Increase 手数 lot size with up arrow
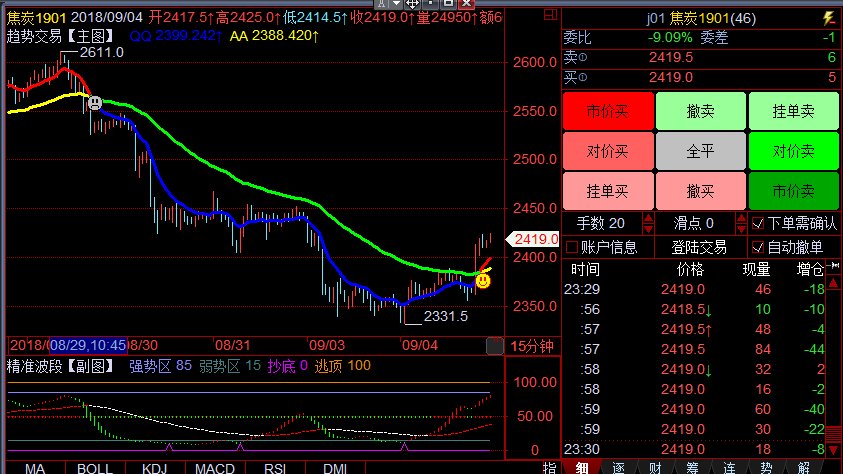Viewport: 843px width, 474px height. (648, 218)
